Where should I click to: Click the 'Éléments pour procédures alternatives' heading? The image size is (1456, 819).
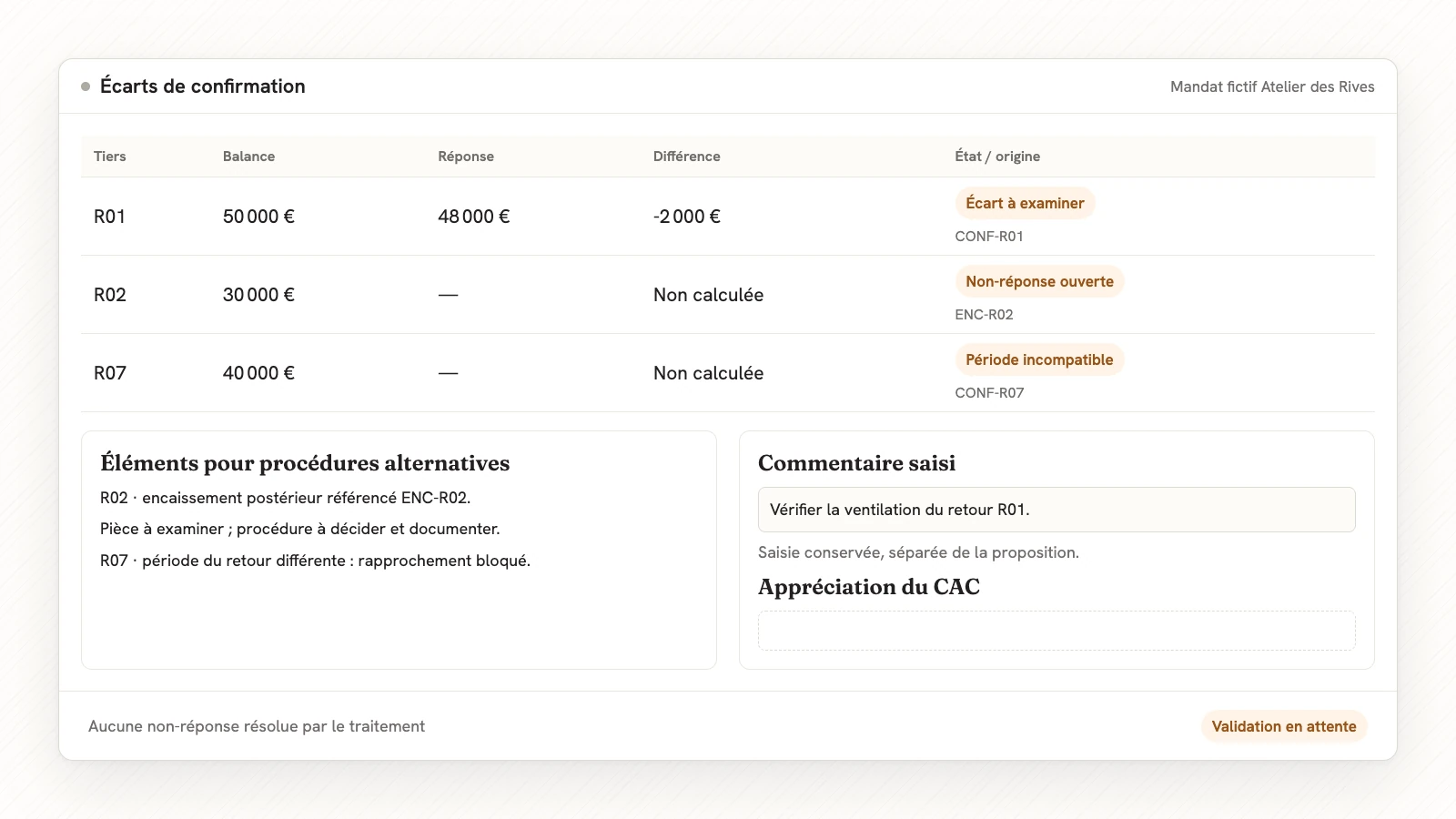point(305,463)
